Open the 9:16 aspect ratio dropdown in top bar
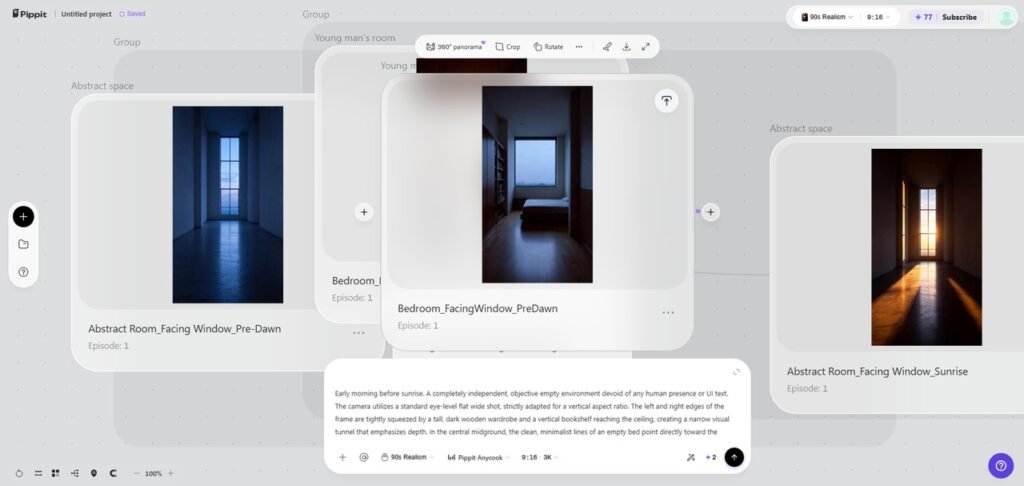The height and width of the screenshot is (486, 1024). [878, 17]
